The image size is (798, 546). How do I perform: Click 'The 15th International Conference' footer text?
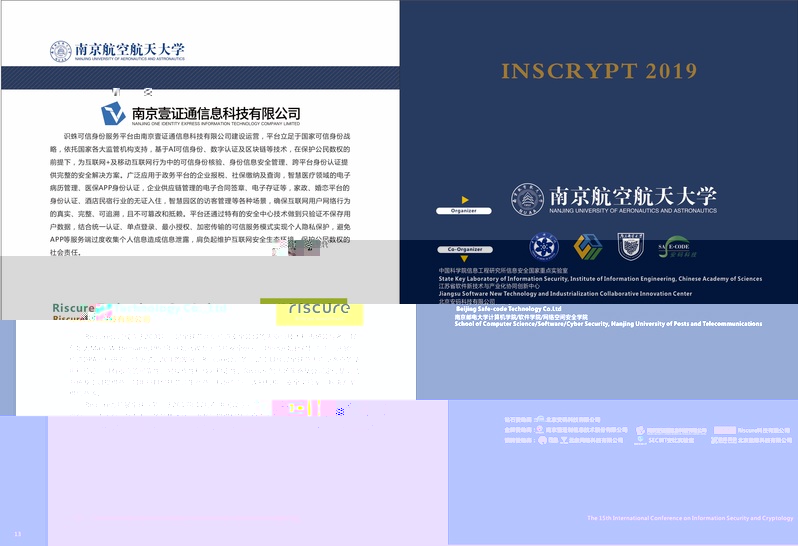pyautogui.click(x=690, y=518)
